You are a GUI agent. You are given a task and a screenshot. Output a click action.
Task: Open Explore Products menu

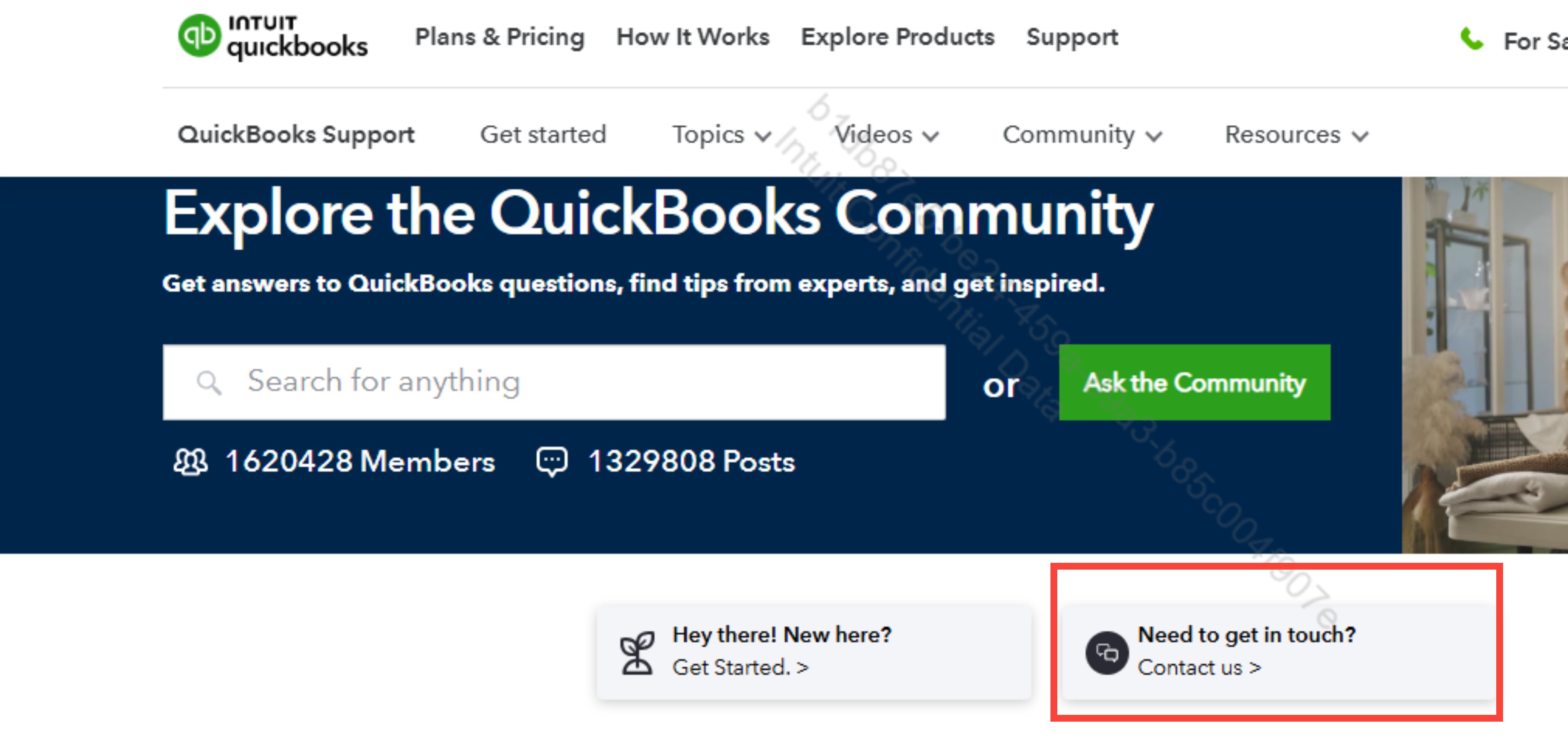(x=897, y=37)
